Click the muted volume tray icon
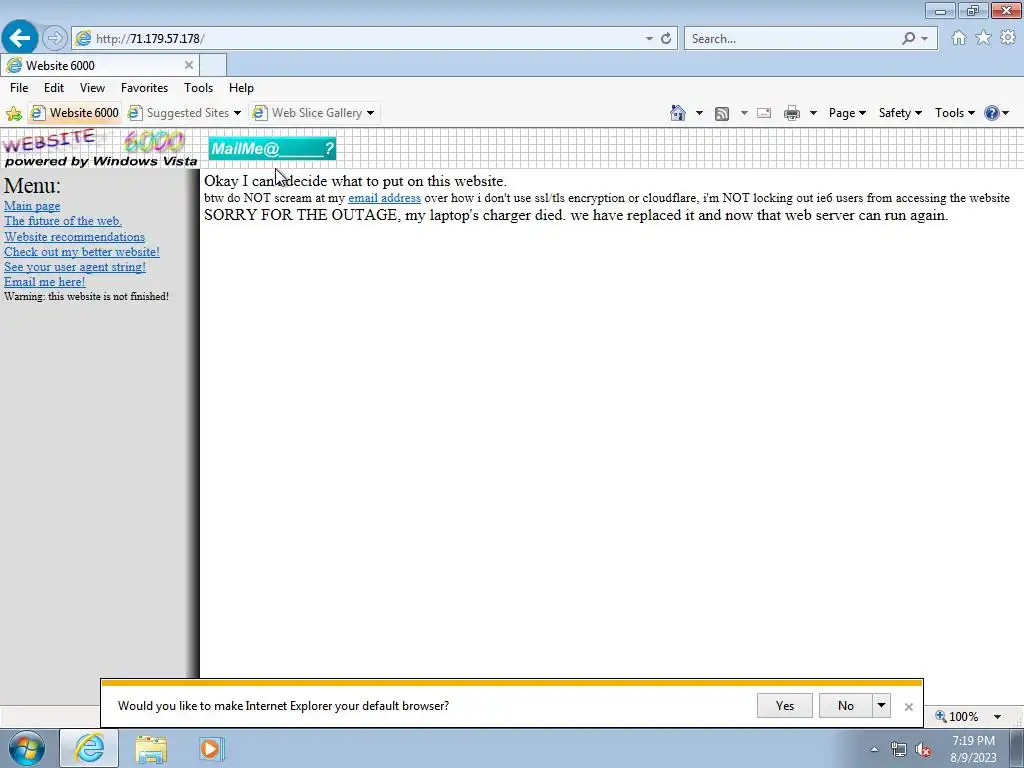The height and width of the screenshot is (768, 1024). [x=923, y=750]
